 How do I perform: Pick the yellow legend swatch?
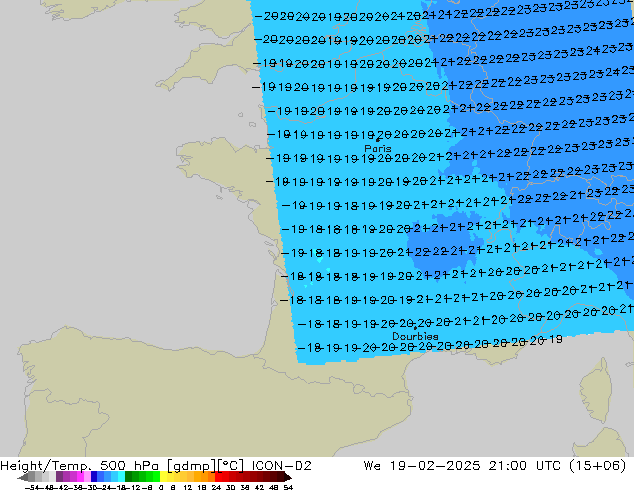(163, 476)
